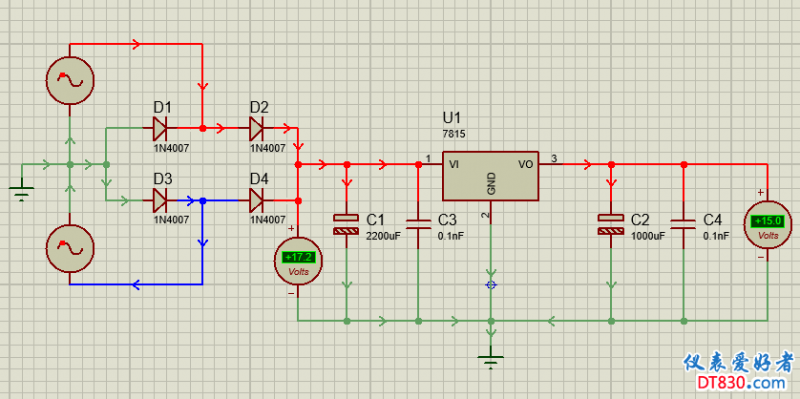Click the blue wire junction after D3
The width and height of the screenshot is (800, 399).
tap(203, 201)
